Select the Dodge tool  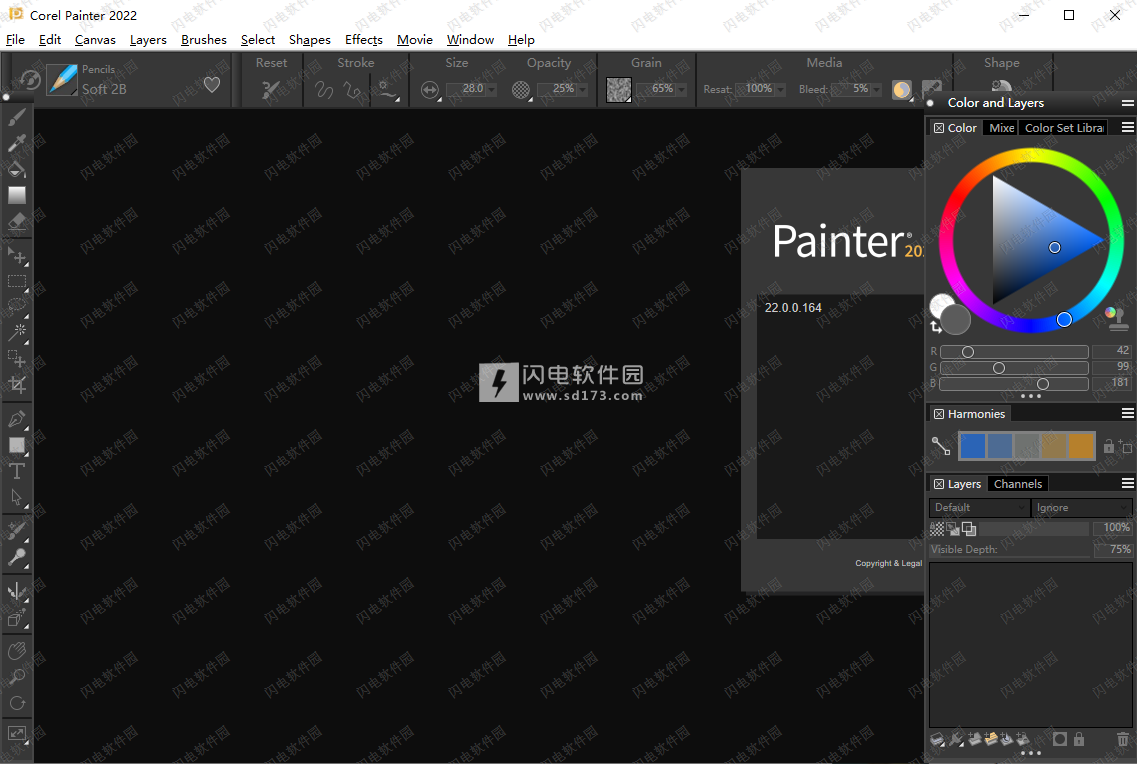(17, 557)
